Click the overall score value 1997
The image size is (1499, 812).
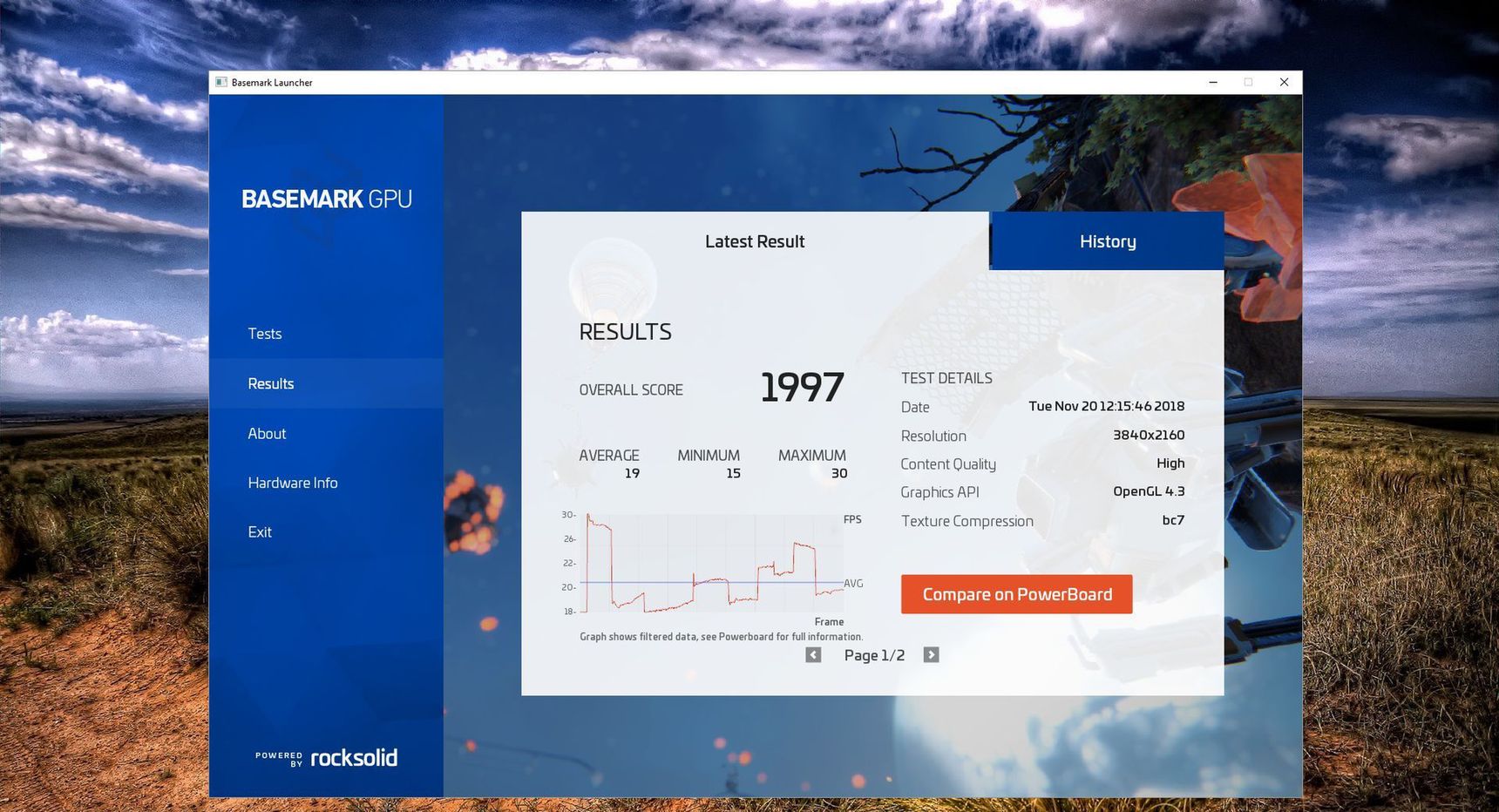(802, 387)
